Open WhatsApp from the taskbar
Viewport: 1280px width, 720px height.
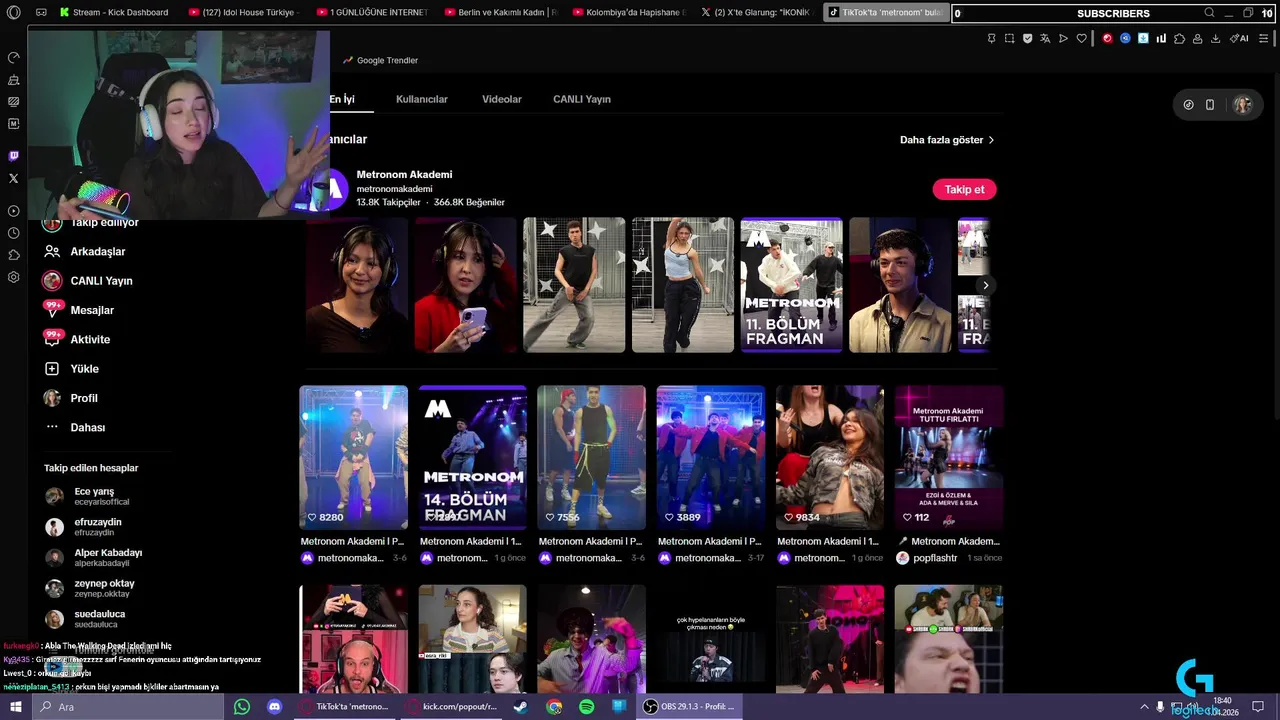(241, 707)
